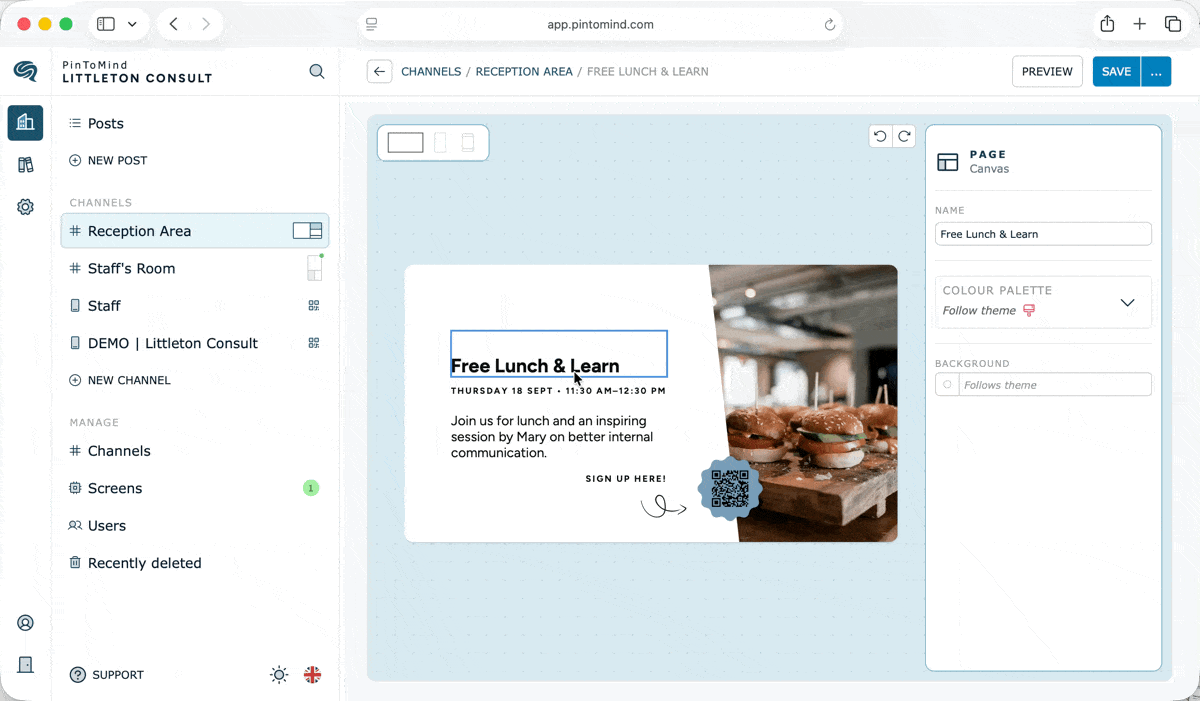The height and width of the screenshot is (701, 1200).
Task: Open the more options beside Save
Action: 1156,71
